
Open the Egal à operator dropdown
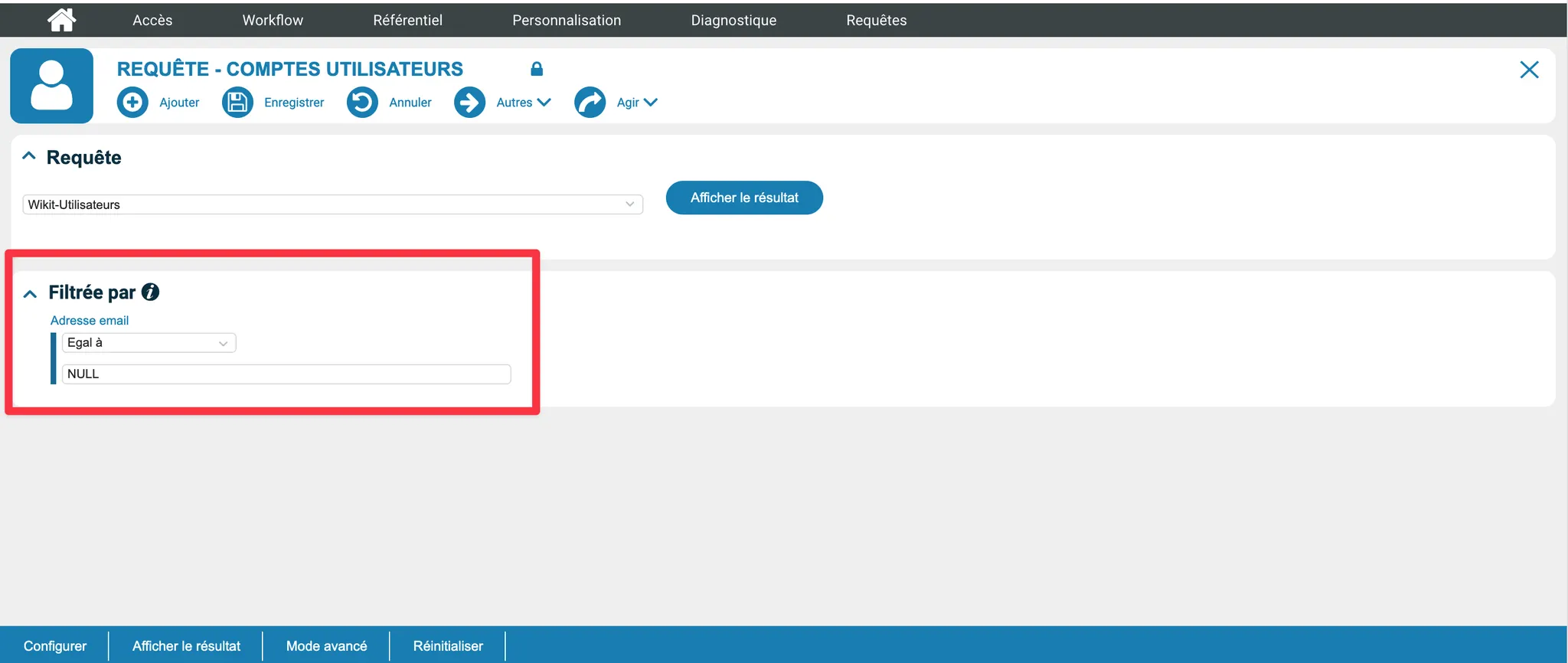click(x=149, y=343)
